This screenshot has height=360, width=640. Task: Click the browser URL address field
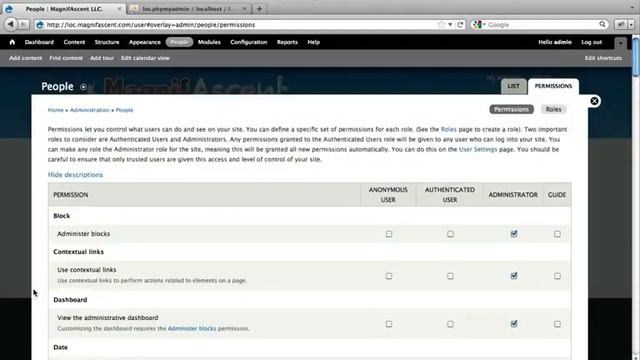pos(241,25)
